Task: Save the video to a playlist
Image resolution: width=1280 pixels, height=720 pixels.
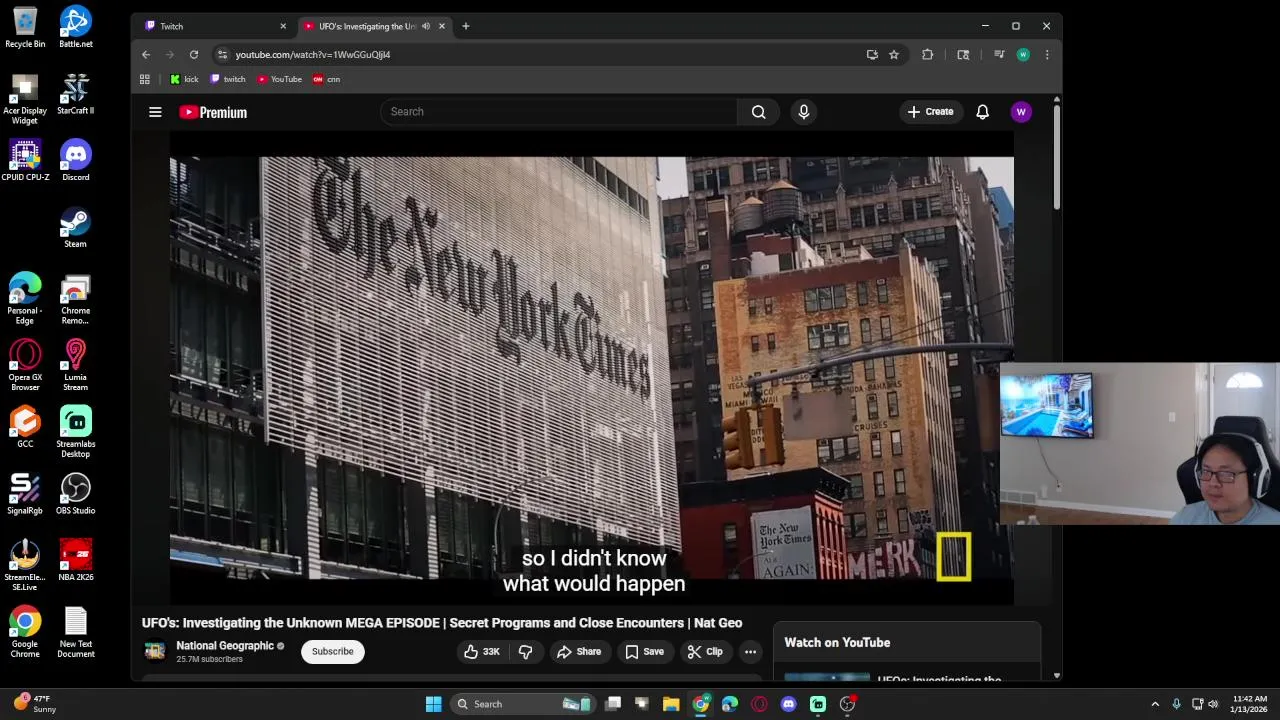Action: pyautogui.click(x=644, y=652)
